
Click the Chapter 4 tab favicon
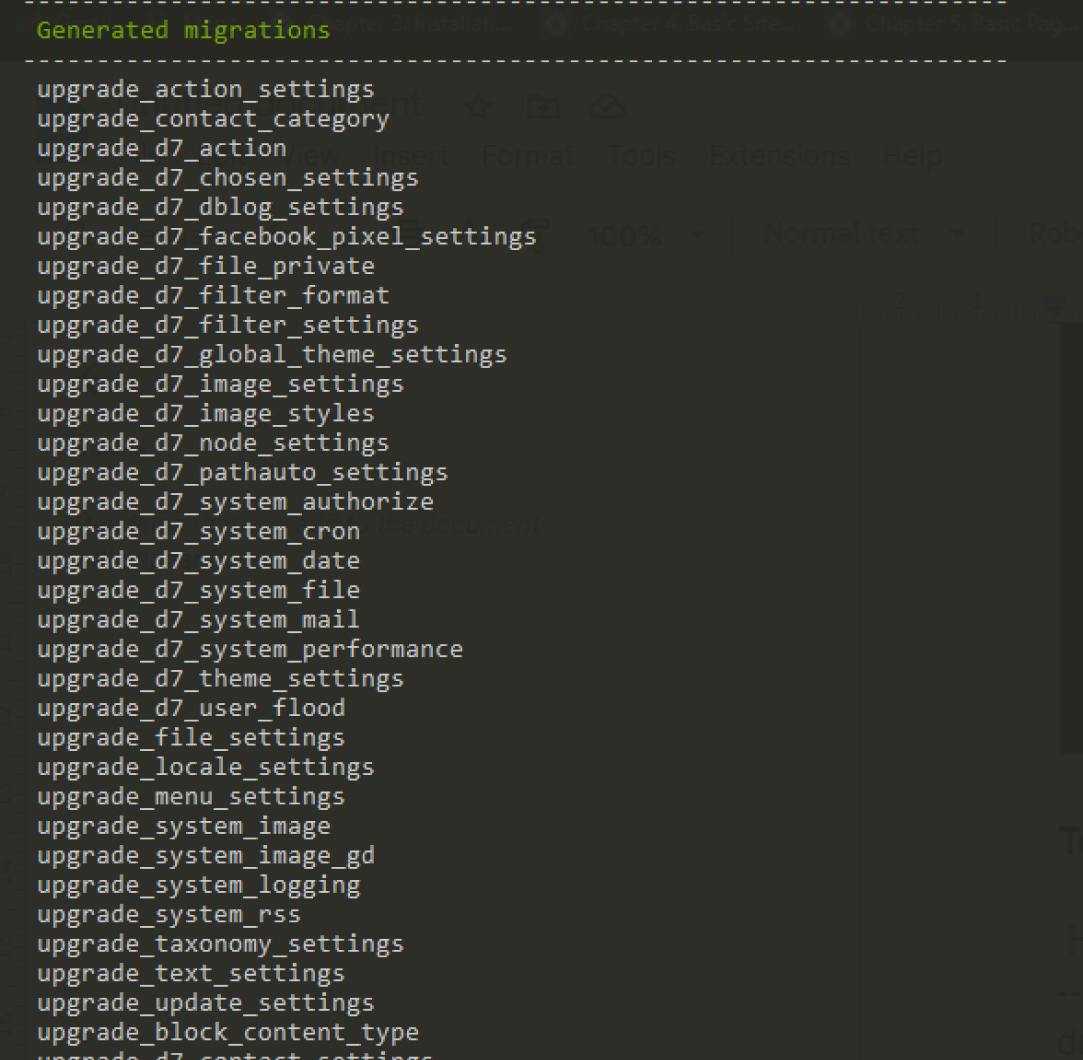pos(556,26)
